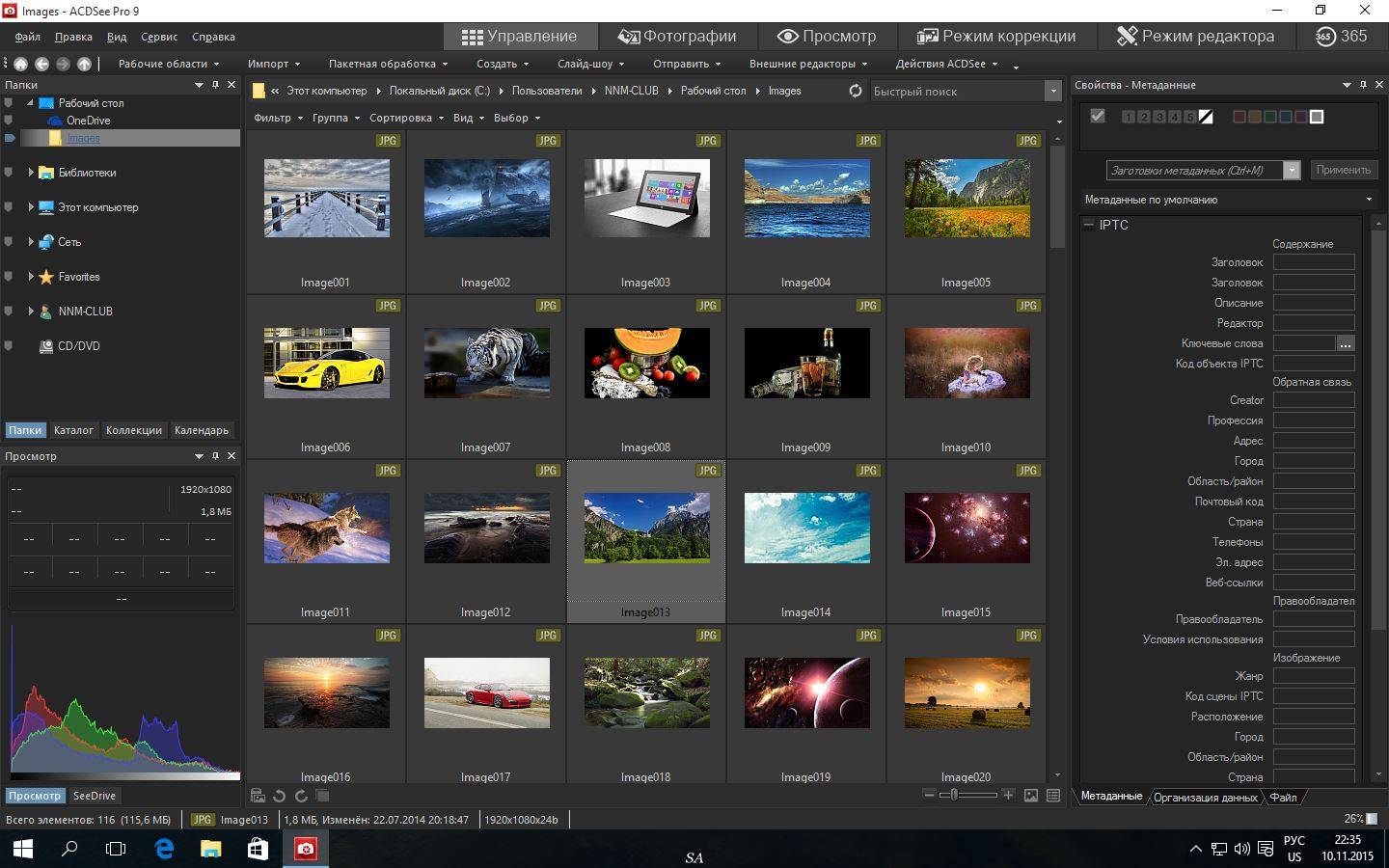The height and width of the screenshot is (868, 1389).
Task: Toggle Easy-Select marker for Библиотеки
Action: pyautogui.click(x=9, y=173)
